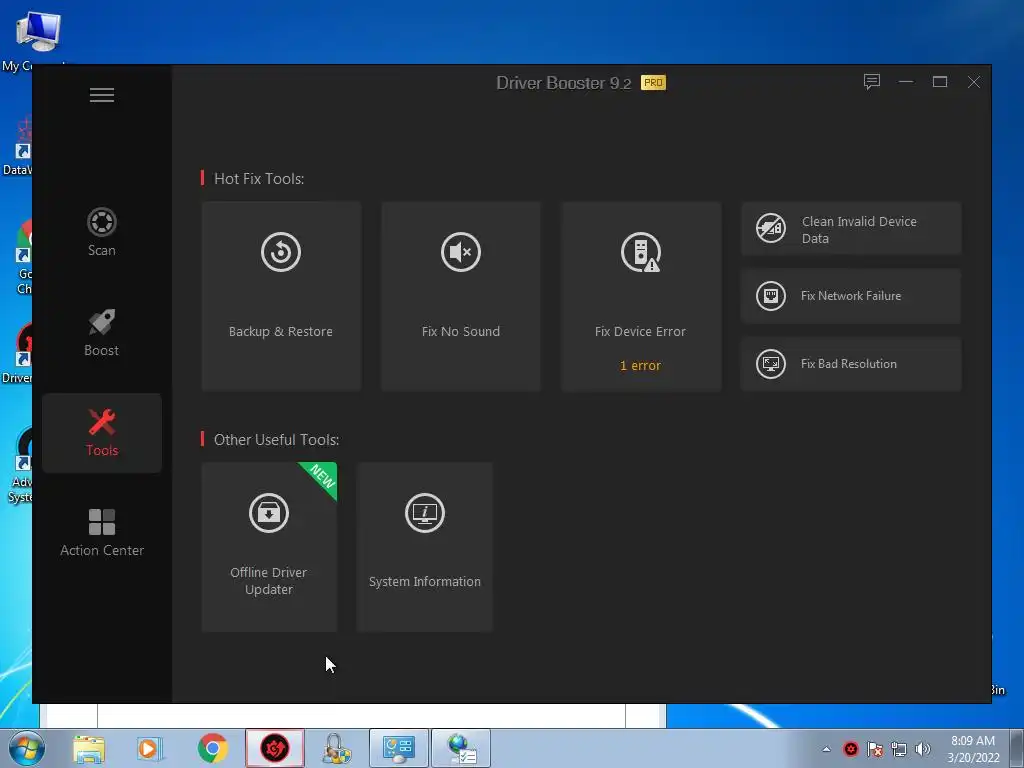Click the Fix Network Failure port icon
This screenshot has height=768, width=1024.
pyautogui.click(x=771, y=296)
